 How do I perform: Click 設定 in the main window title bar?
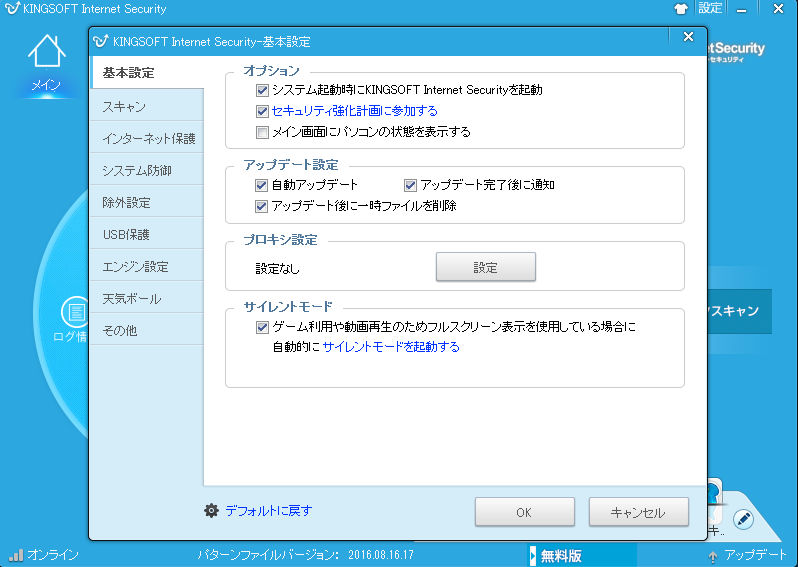(x=710, y=8)
